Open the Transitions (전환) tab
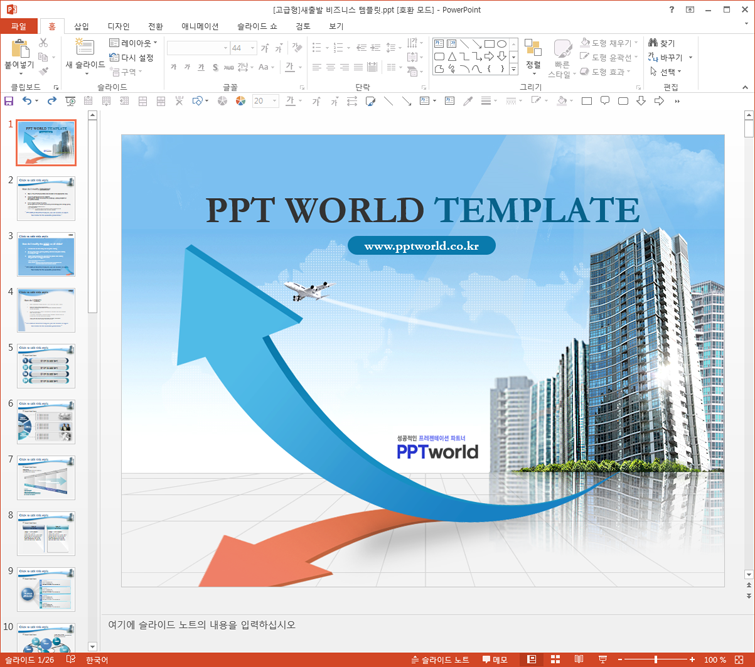The width and height of the screenshot is (755, 667). [x=156, y=26]
